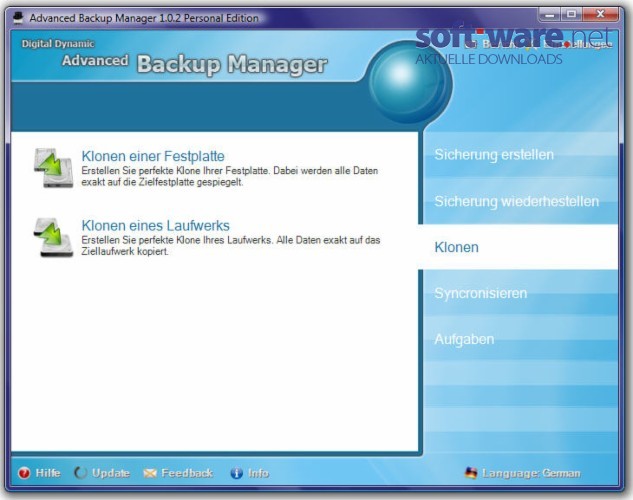The width and height of the screenshot is (633, 500).
Task: Click the Klonen eines Laufwerks drive icon
Action: (53, 238)
